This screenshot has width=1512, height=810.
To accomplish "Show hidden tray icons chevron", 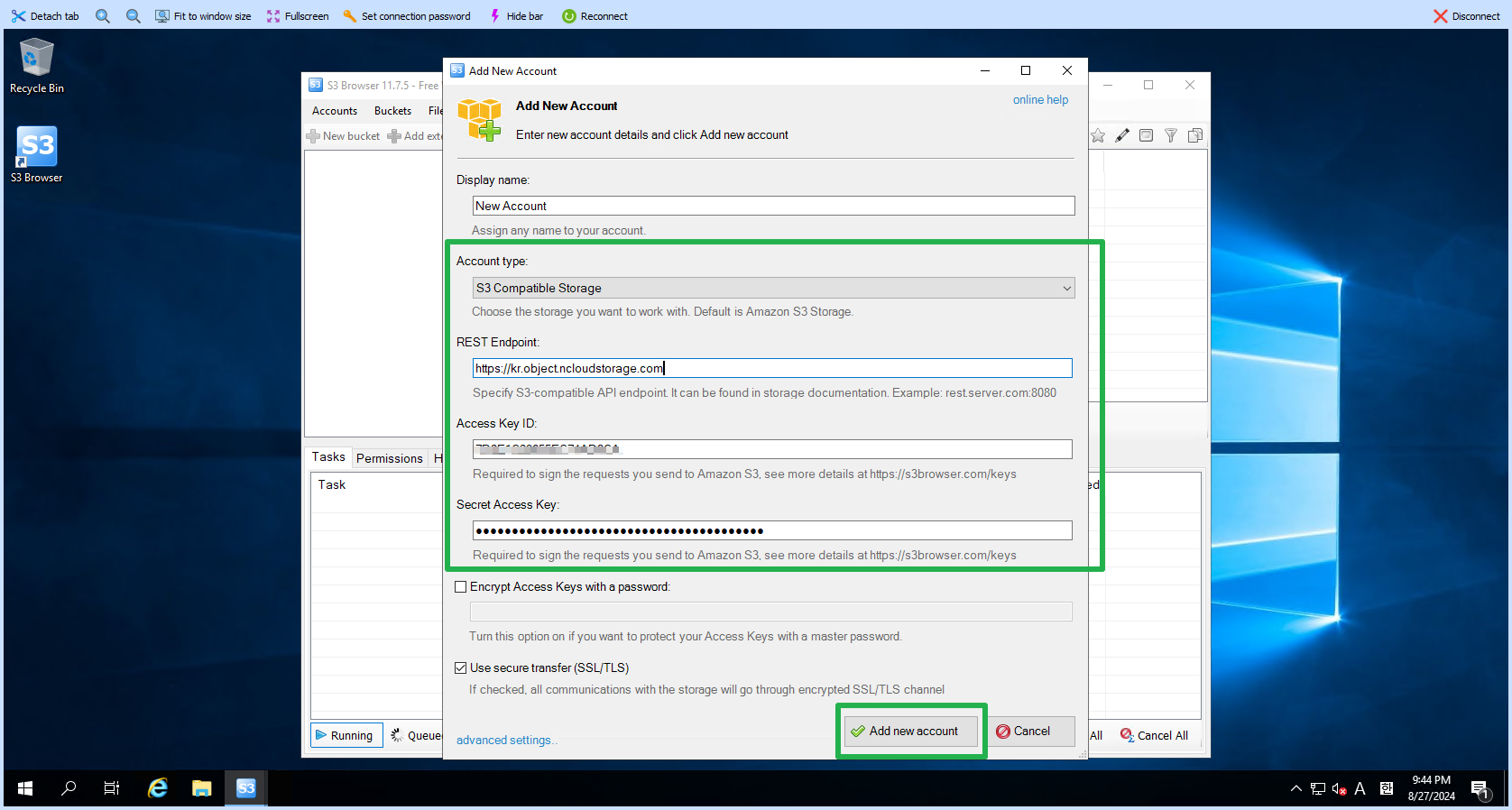I will click(x=1296, y=788).
